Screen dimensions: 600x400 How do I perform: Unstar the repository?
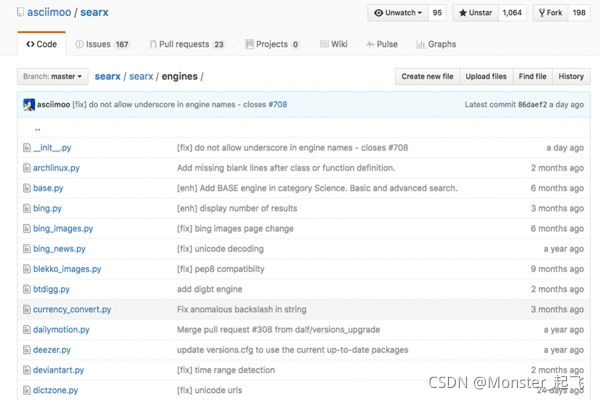[x=476, y=13]
